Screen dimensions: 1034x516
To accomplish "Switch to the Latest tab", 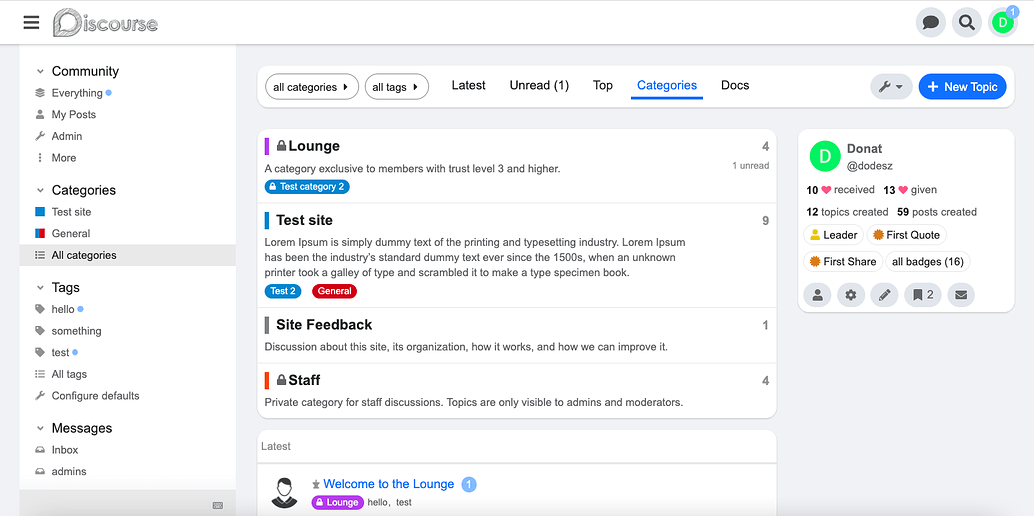I will pos(468,85).
